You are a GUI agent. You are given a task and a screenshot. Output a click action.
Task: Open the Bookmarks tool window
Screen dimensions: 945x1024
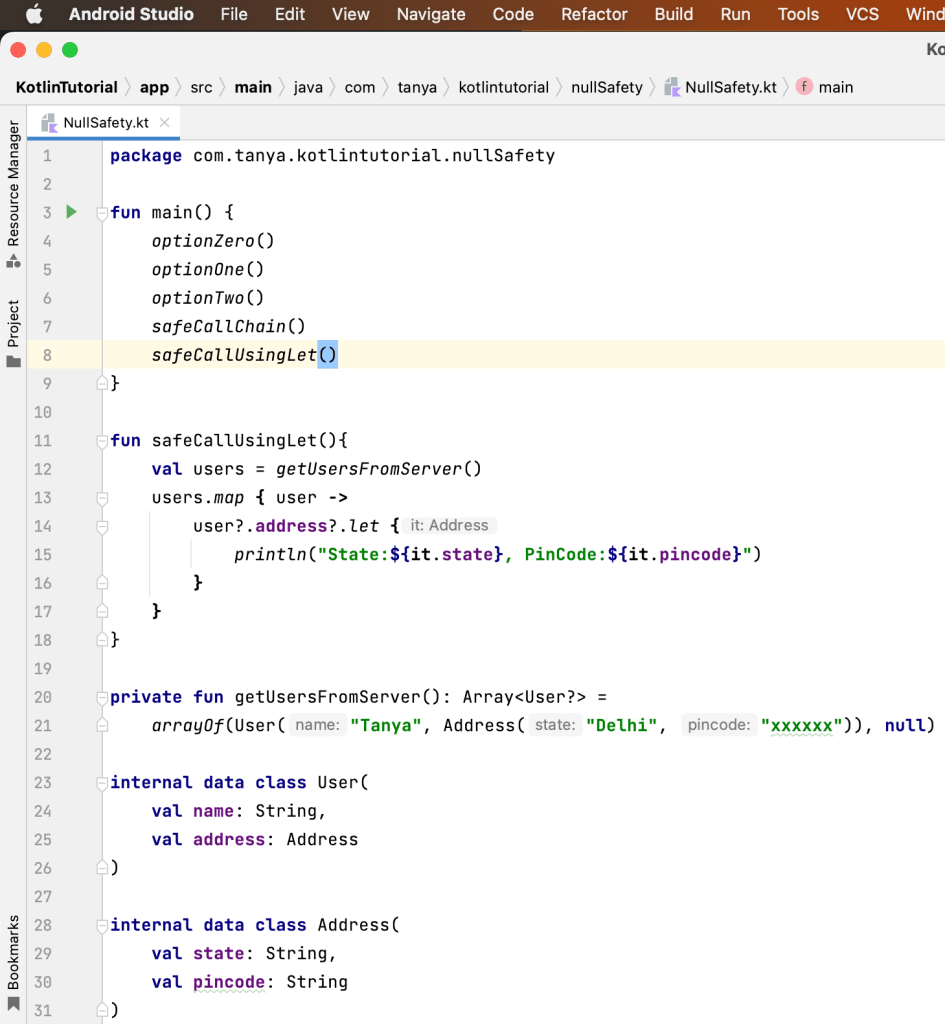[x=13, y=950]
